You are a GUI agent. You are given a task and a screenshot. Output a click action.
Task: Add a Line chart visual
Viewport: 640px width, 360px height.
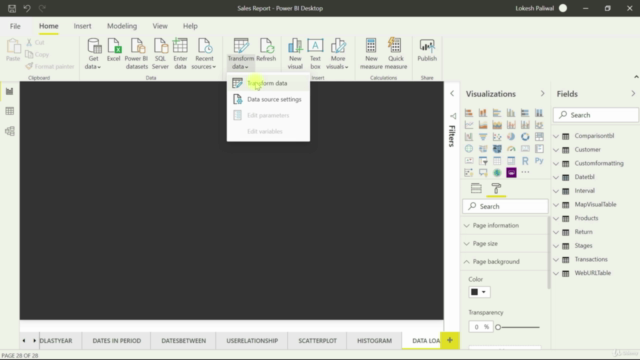coord(469,125)
